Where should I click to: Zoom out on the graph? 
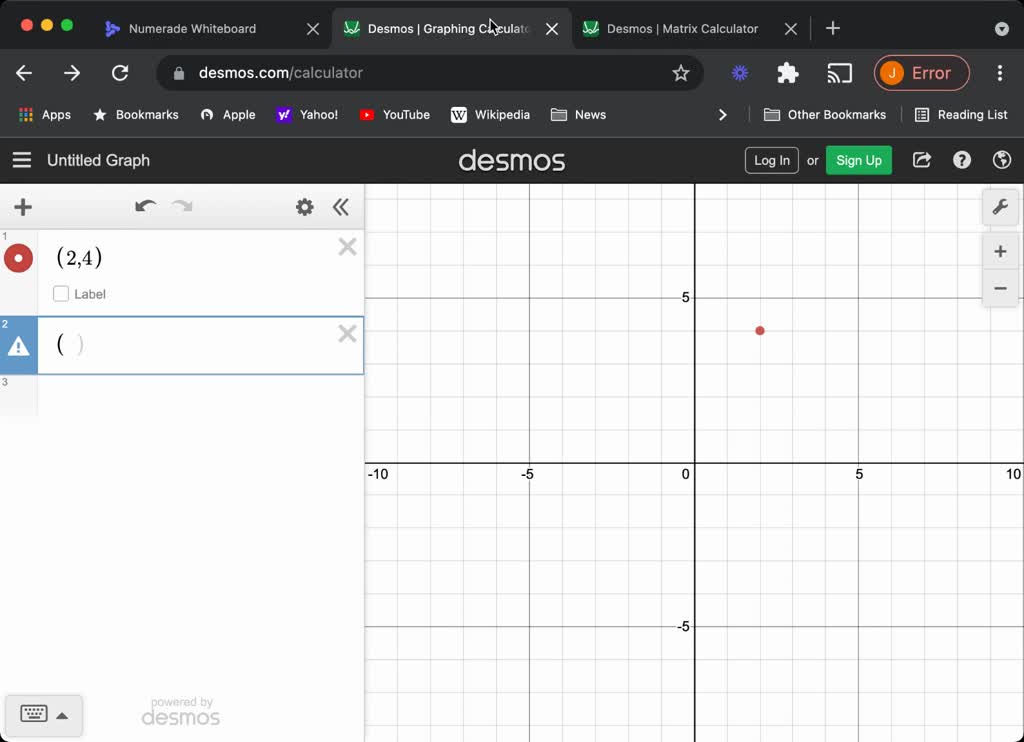[x=1000, y=289]
